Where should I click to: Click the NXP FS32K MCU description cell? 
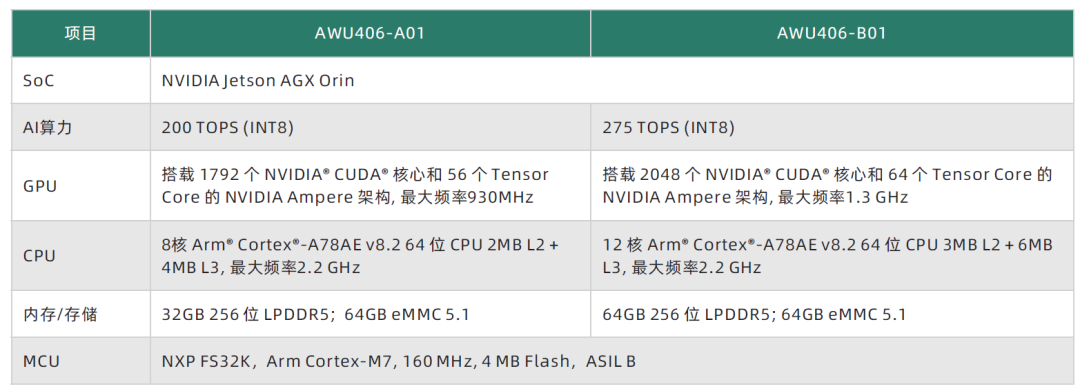[x=612, y=361]
